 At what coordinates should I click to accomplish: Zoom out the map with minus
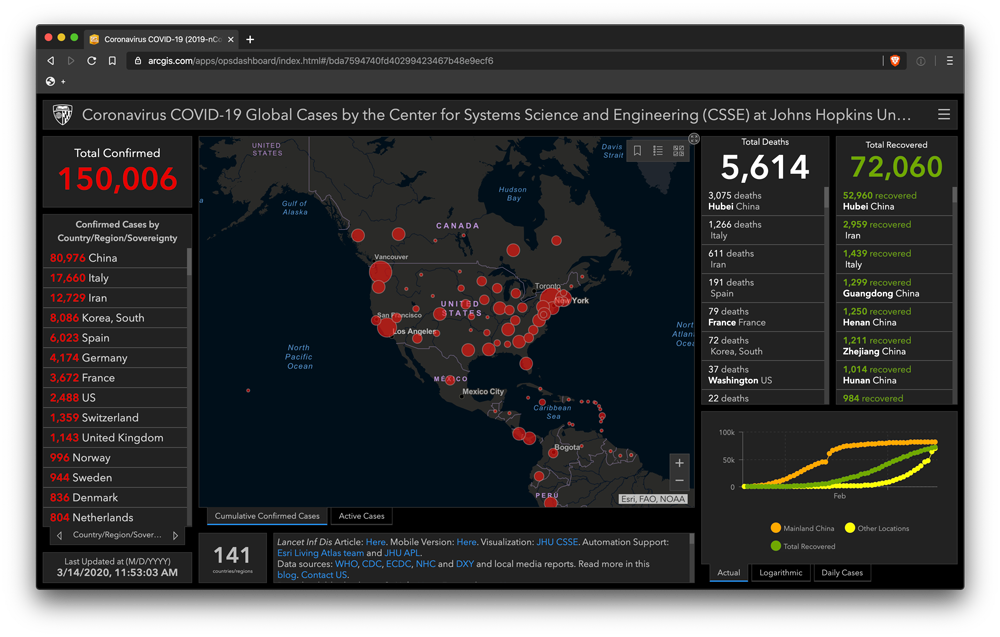679,480
